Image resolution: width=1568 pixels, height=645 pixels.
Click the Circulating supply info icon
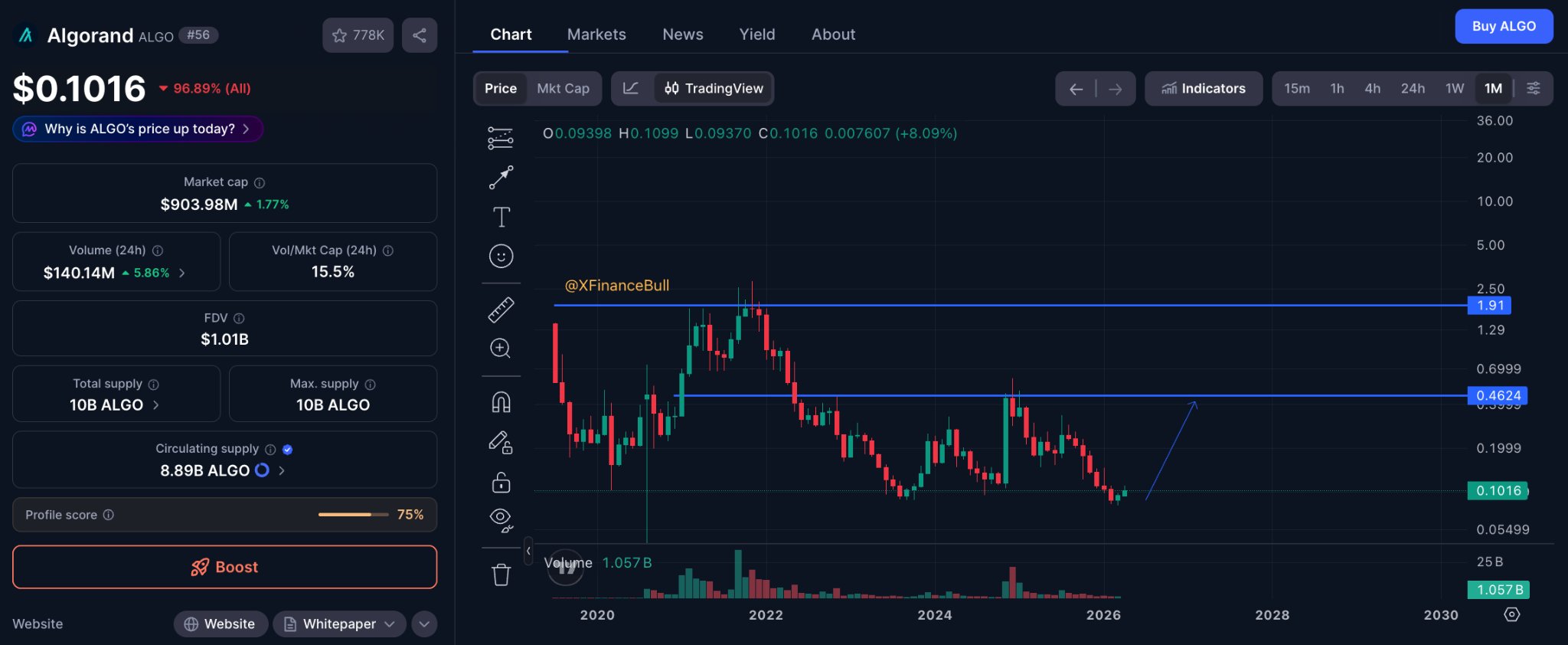pos(270,449)
